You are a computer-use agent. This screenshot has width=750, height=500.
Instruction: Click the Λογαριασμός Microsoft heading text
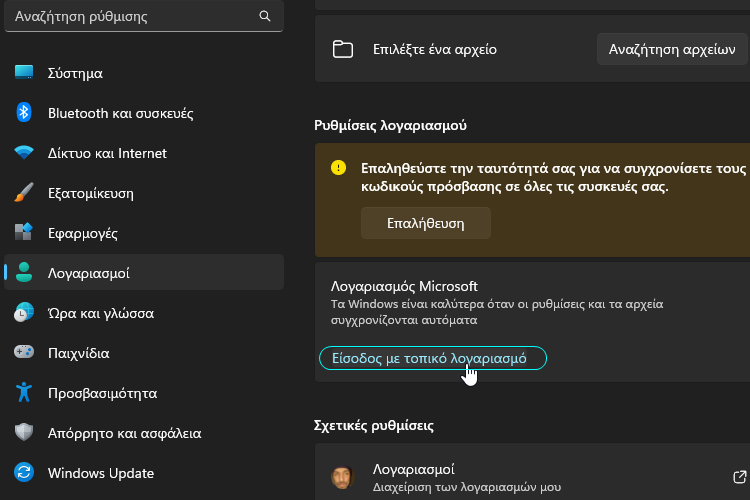pyautogui.click(x=404, y=286)
